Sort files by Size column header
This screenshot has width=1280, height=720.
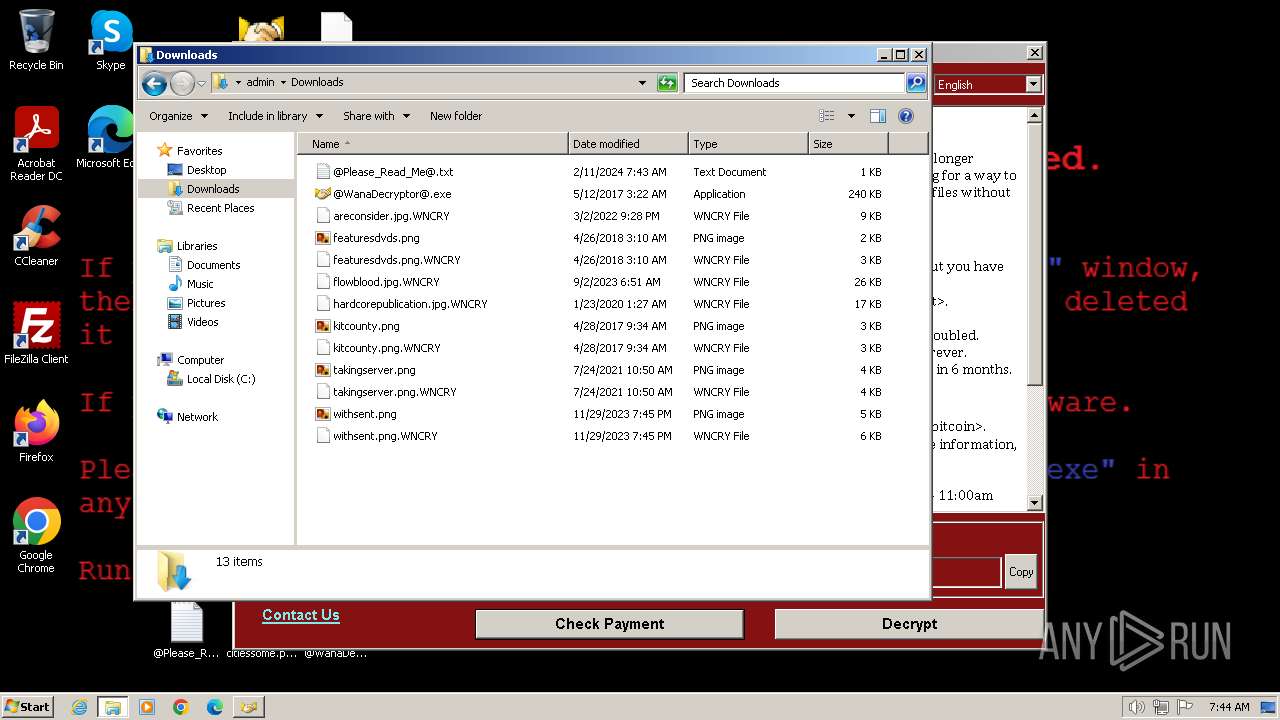click(x=848, y=144)
